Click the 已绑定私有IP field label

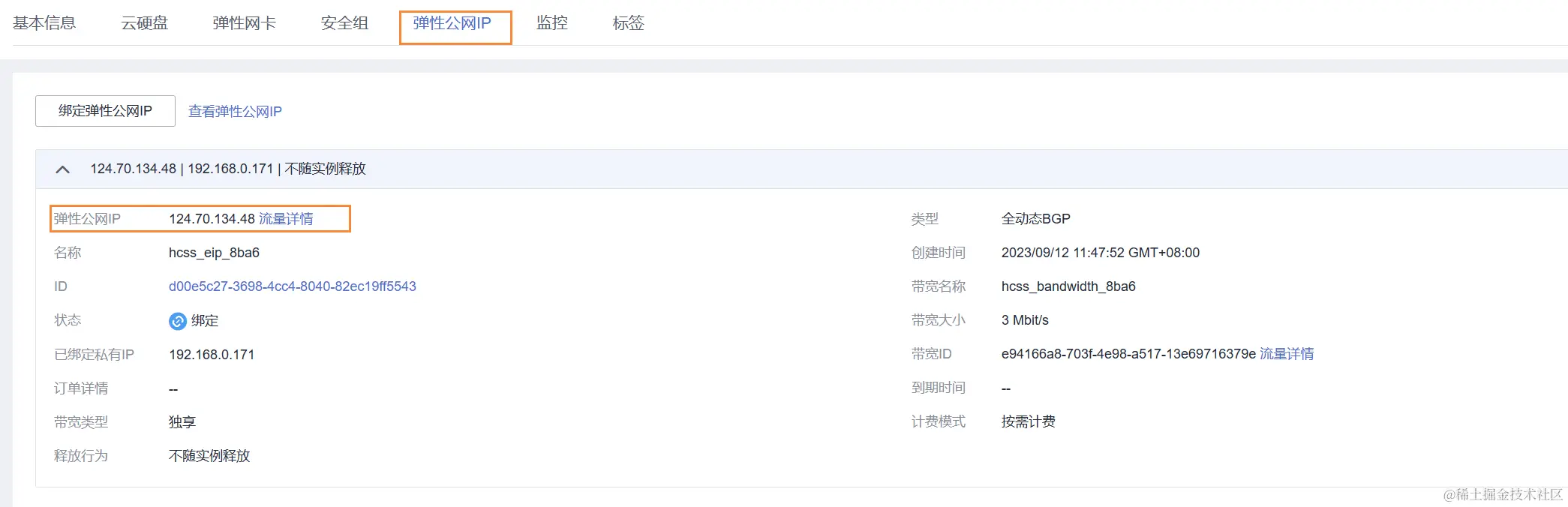(x=94, y=355)
